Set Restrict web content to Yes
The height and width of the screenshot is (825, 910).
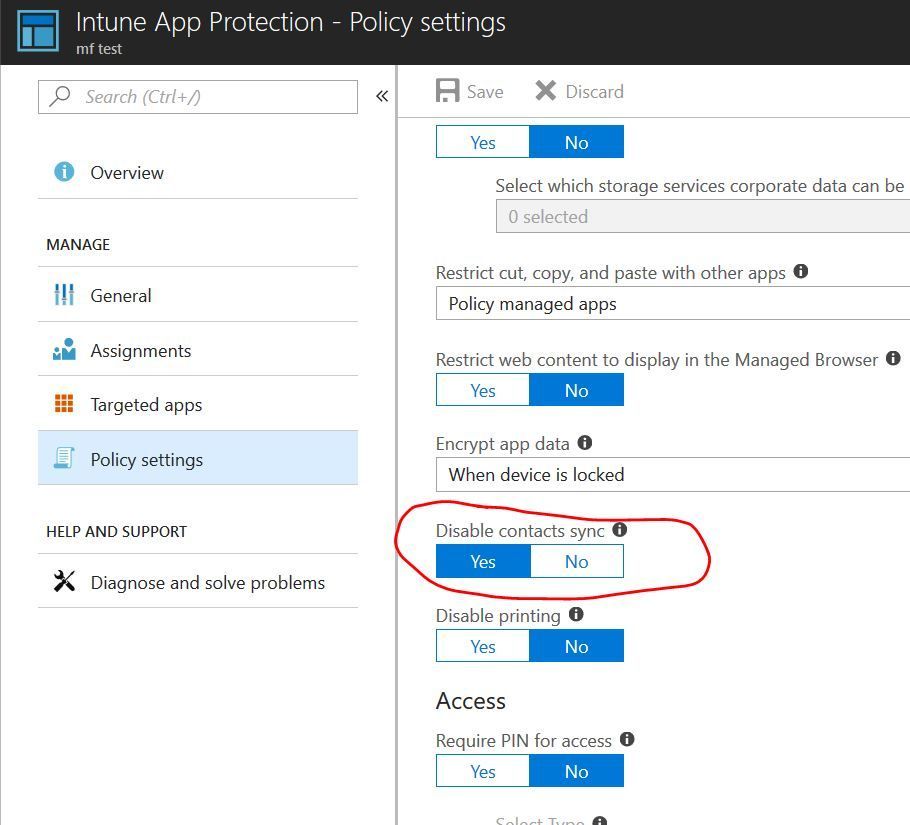[483, 390]
